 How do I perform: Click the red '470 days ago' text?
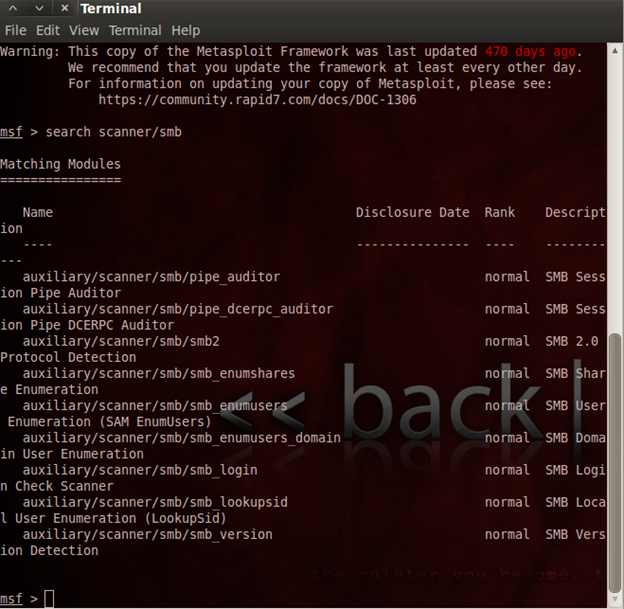click(x=530, y=51)
